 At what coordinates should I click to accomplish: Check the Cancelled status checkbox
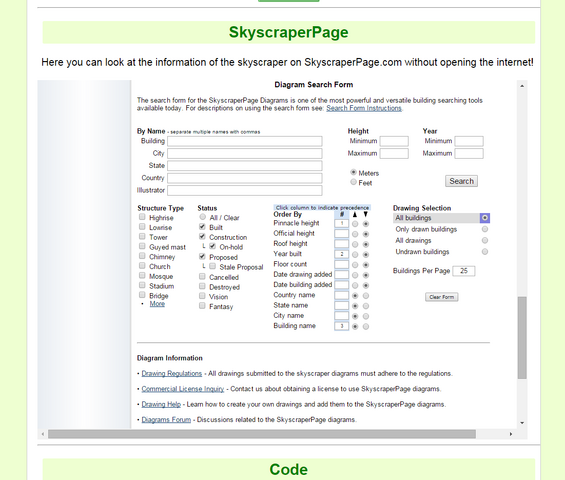(202, 276)
